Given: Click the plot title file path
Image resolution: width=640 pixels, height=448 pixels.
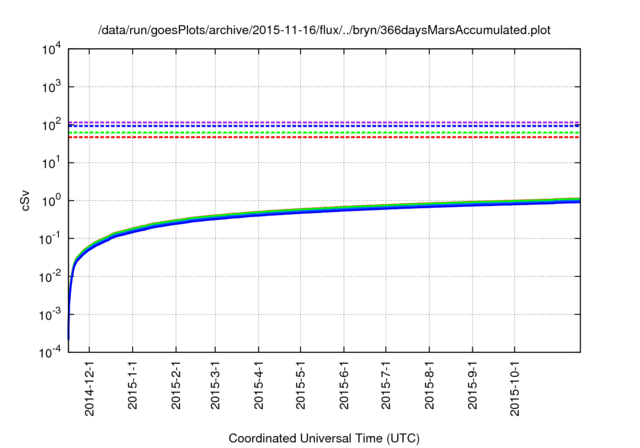Looking at the screenshot, I should 324,30.
